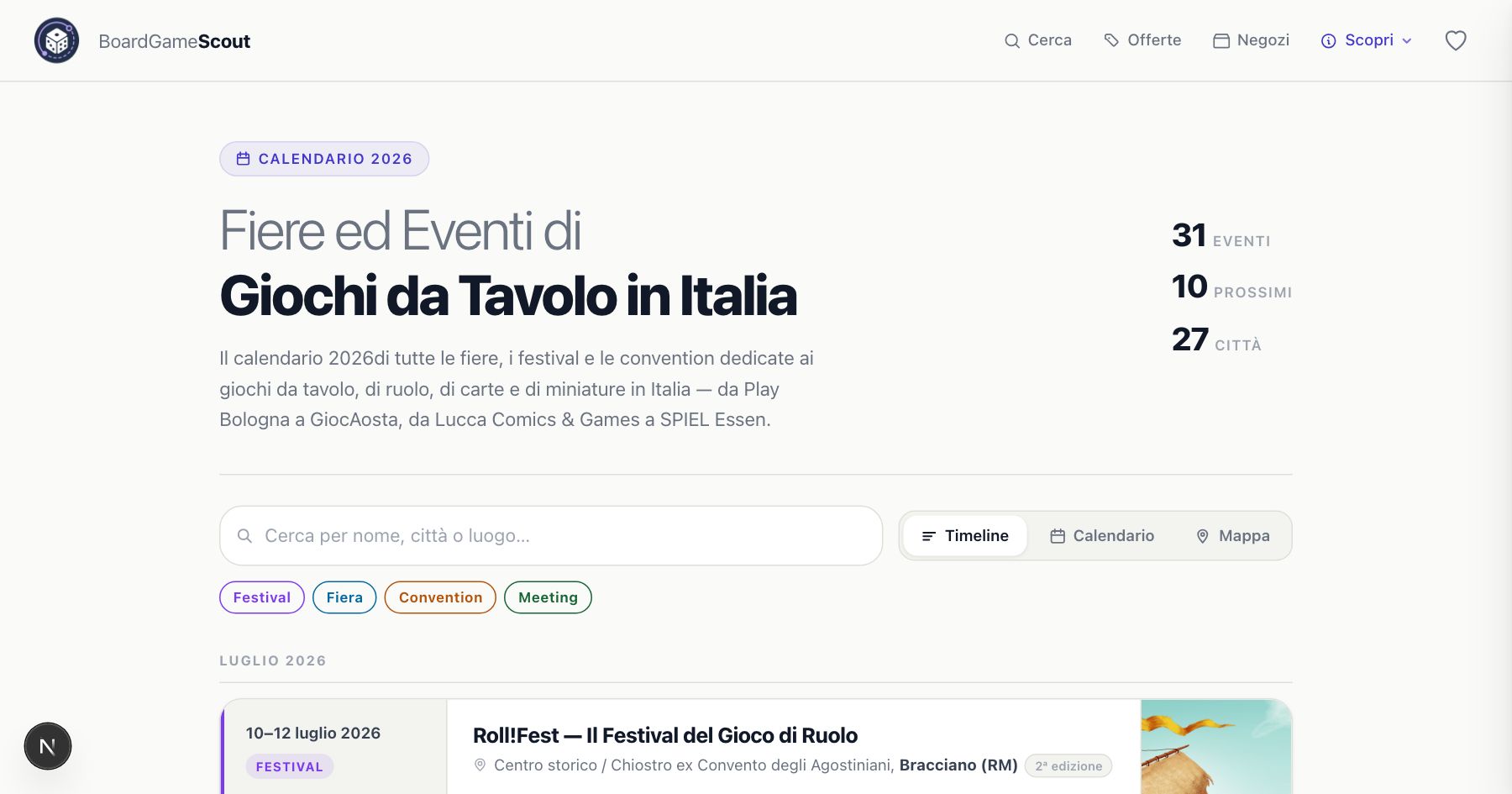Click the '27 CITTÀ' statistic
Viewport: 1512px width, 794px height.
[1217, 340]
